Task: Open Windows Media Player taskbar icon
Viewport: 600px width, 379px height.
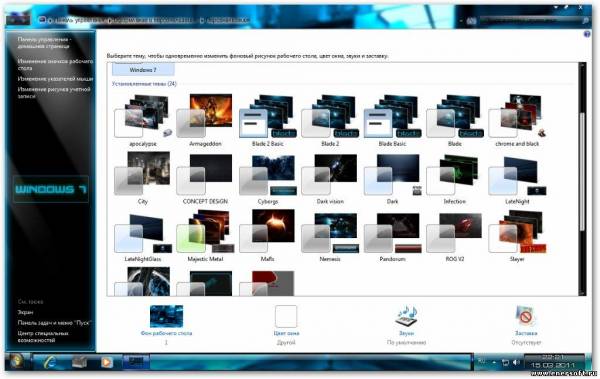Action: coord(107,362)
